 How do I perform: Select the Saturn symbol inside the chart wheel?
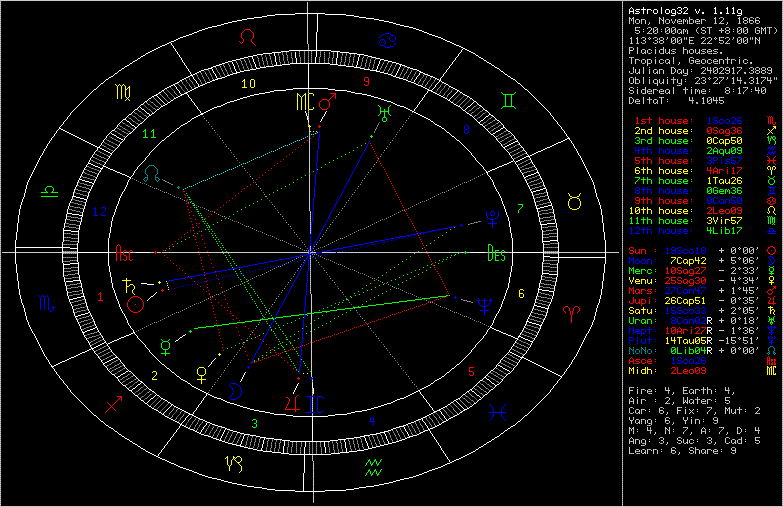click(x=129, y=287)
